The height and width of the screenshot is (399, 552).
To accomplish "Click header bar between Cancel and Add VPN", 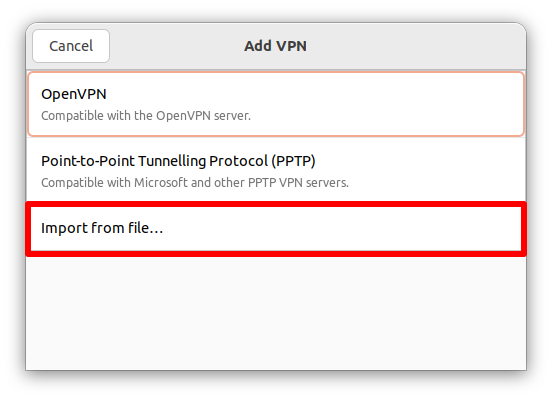I will [176, 46].
